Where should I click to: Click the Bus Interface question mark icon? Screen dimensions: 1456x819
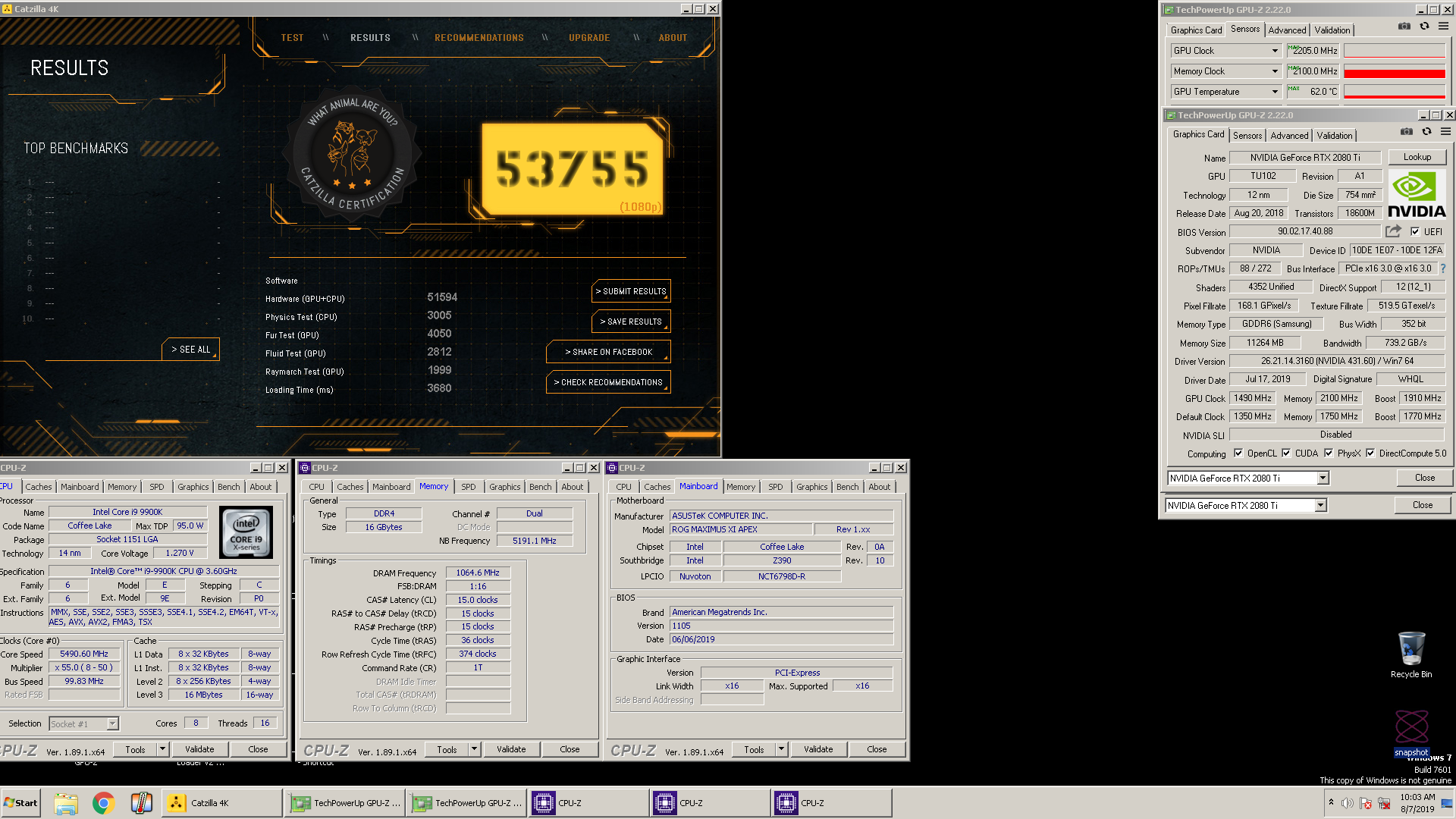[x=1442, y=268]
